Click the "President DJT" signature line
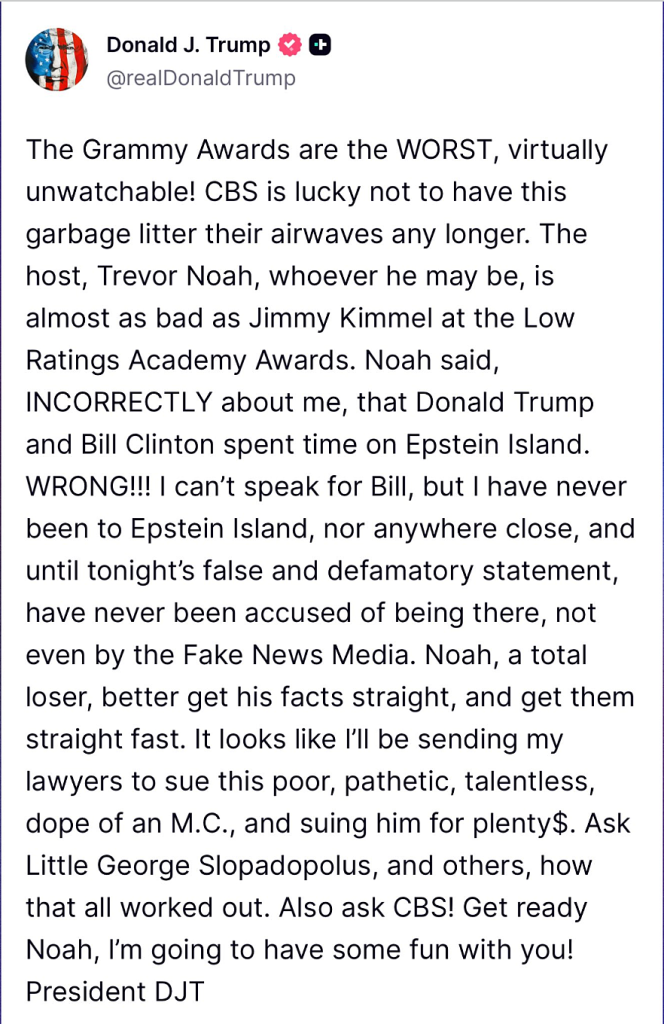 (116, 992)
